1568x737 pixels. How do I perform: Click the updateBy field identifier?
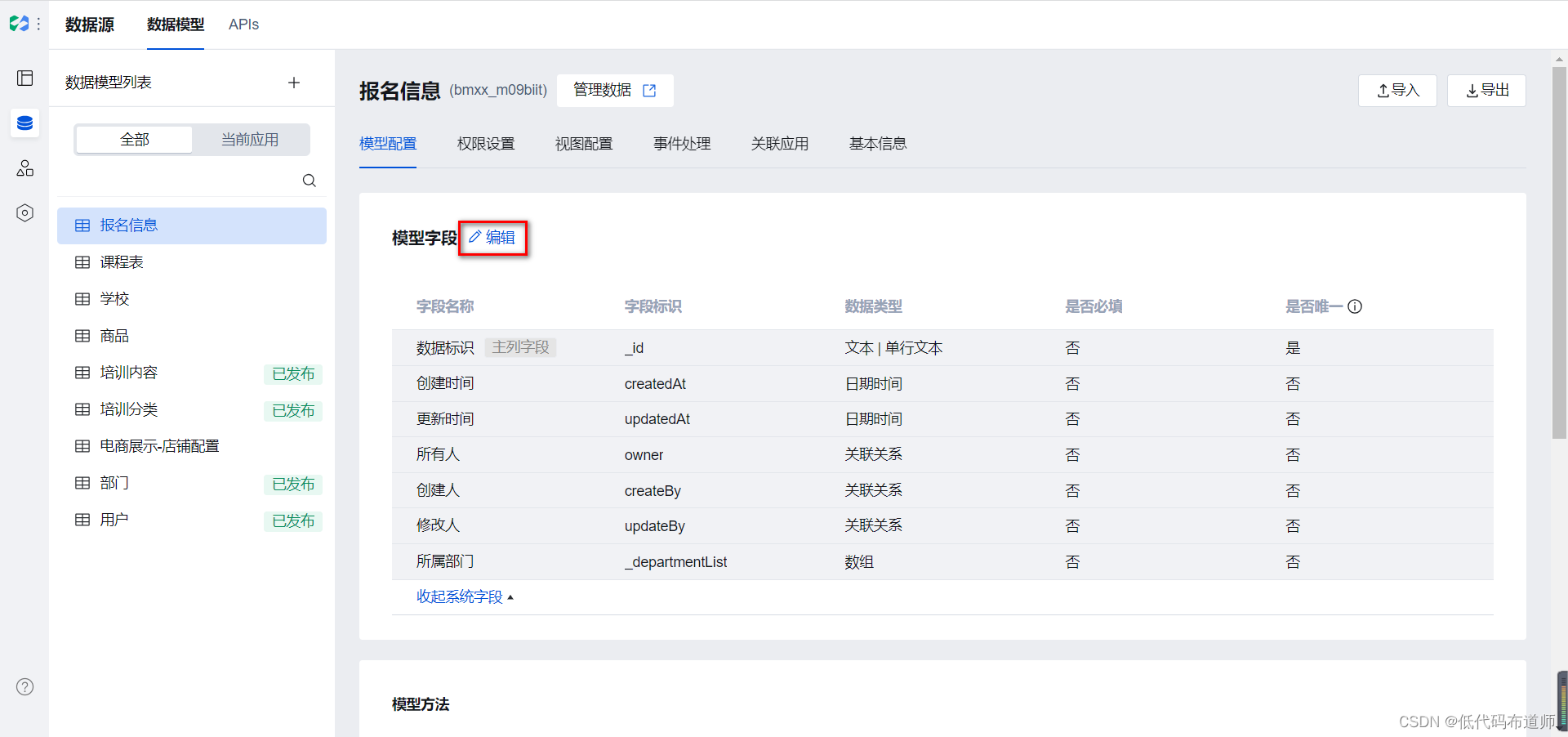(x=655, y=526)
